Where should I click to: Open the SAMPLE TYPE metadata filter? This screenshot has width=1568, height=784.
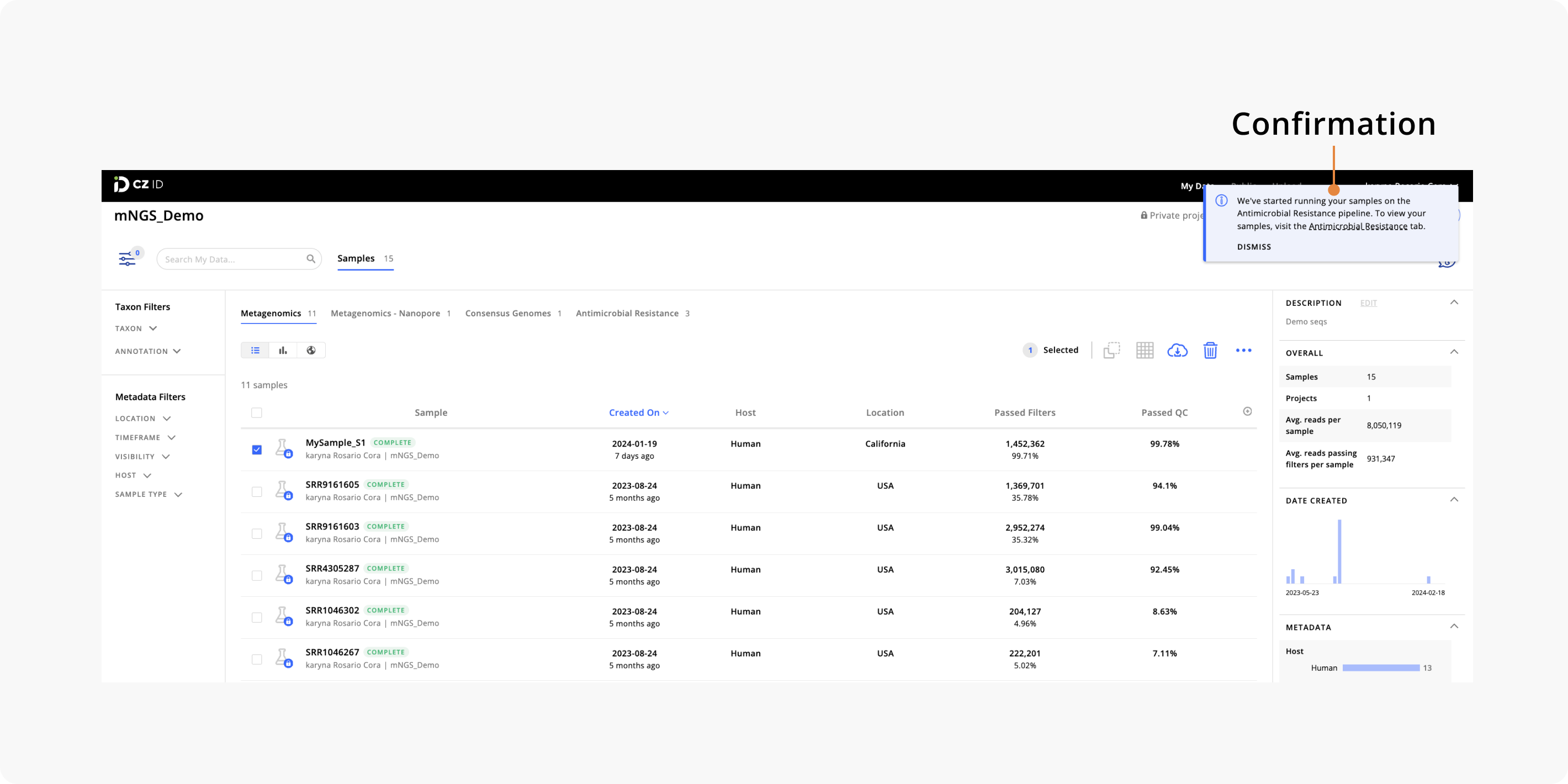(149, 494)
